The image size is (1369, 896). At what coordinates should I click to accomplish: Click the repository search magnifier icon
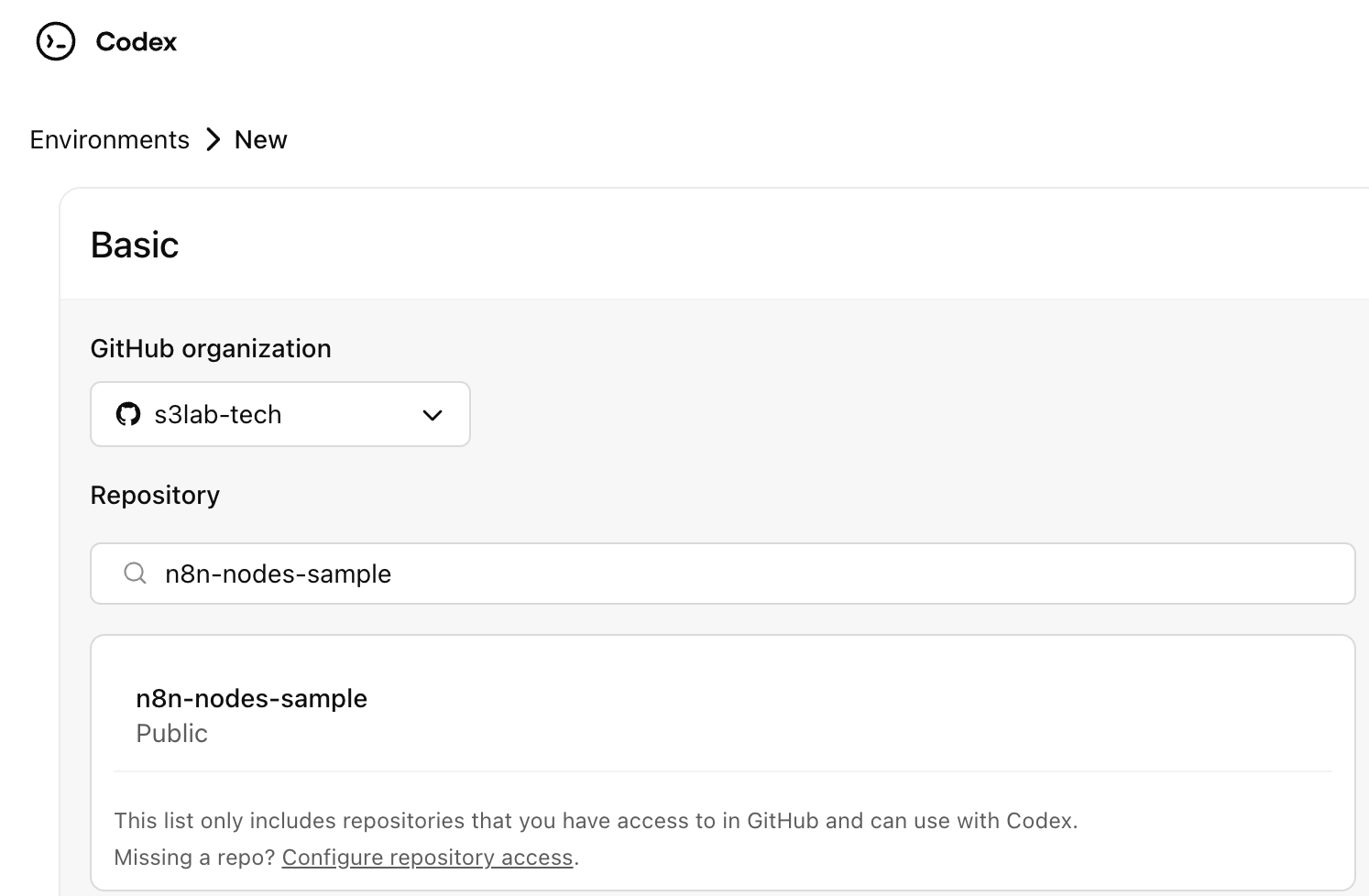[135, 574]
